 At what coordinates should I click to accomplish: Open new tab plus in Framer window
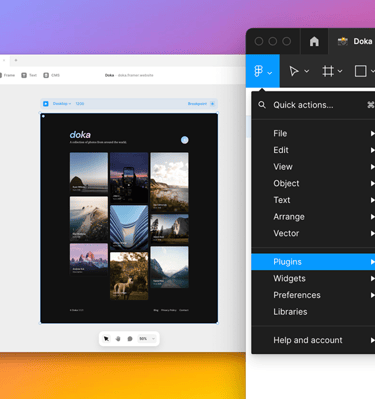pyautogui.click(x=16, y=60)
